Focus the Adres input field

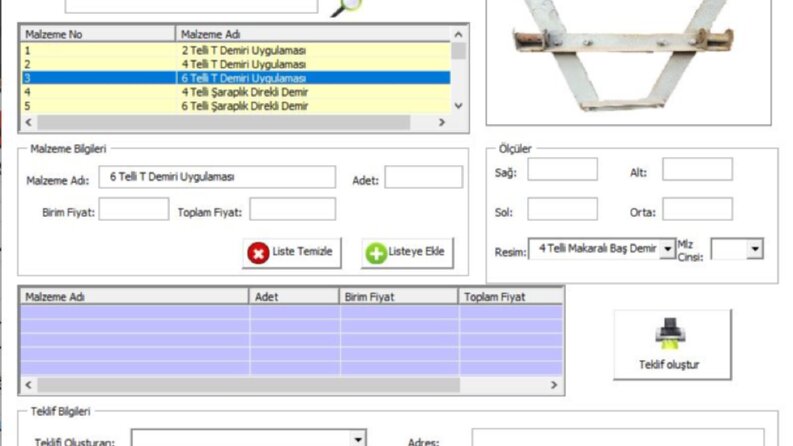click(x=618, y=438)
